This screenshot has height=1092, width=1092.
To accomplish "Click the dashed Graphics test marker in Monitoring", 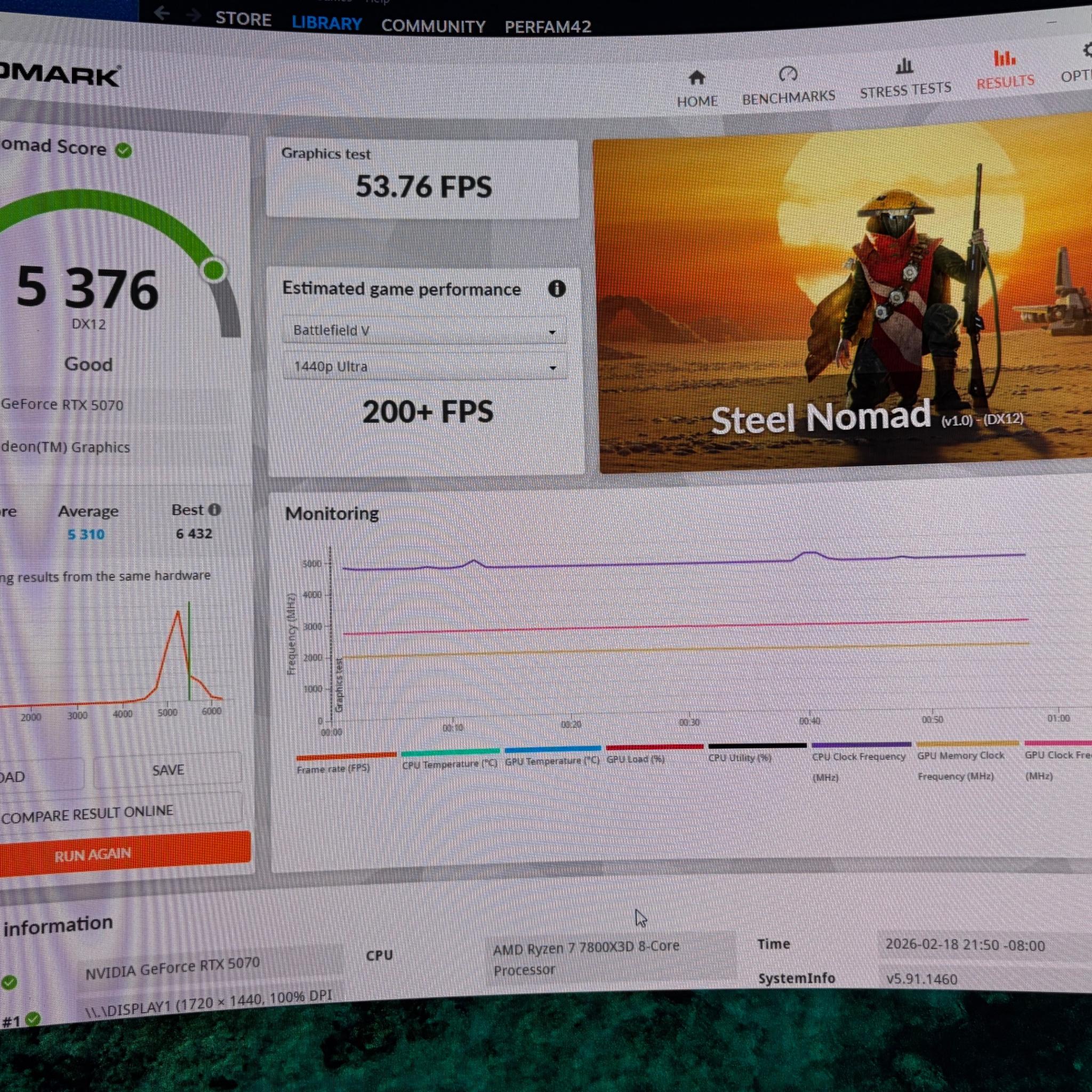I will 331,635.
